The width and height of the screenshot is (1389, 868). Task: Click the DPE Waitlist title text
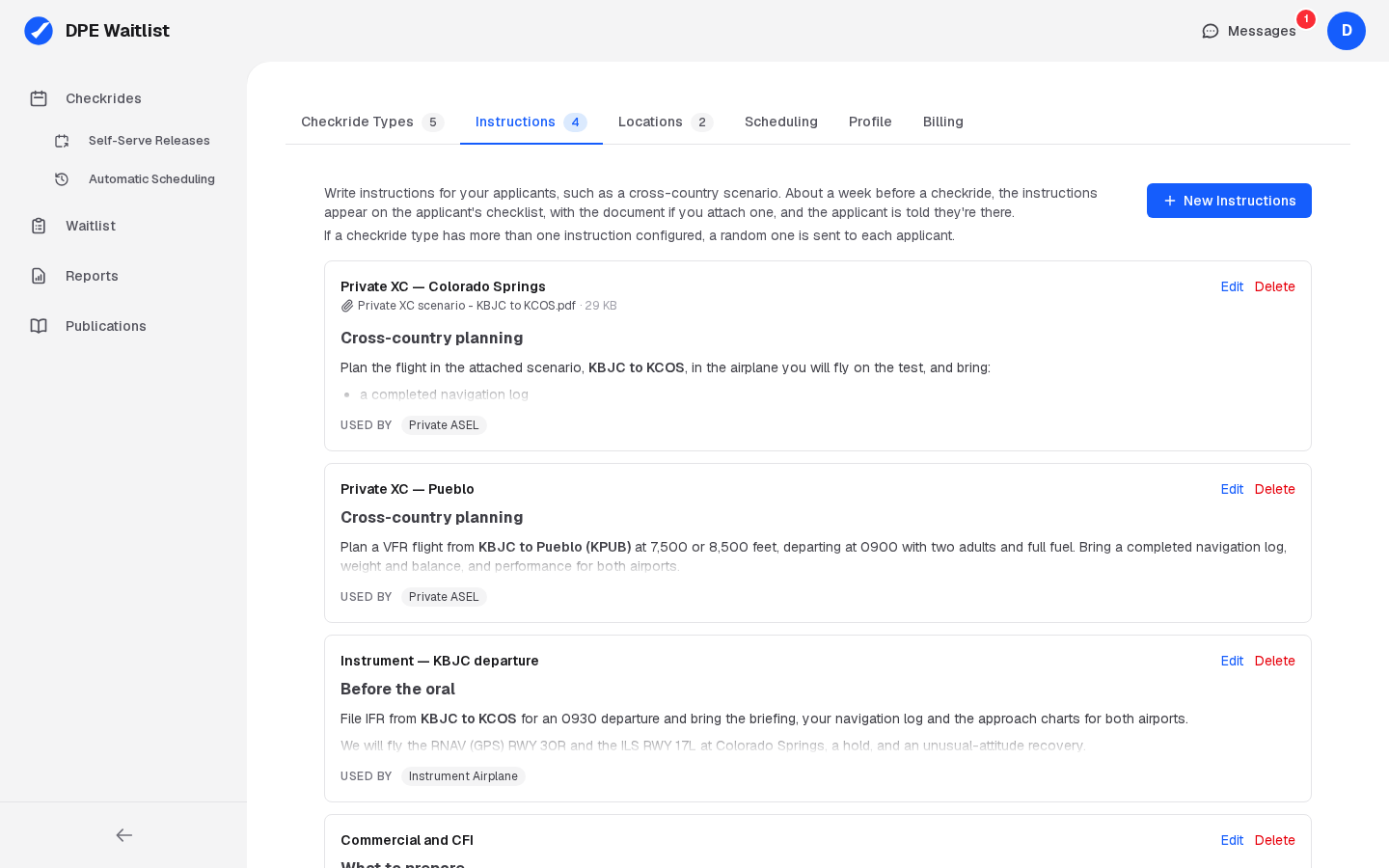[x=118, y=31]
